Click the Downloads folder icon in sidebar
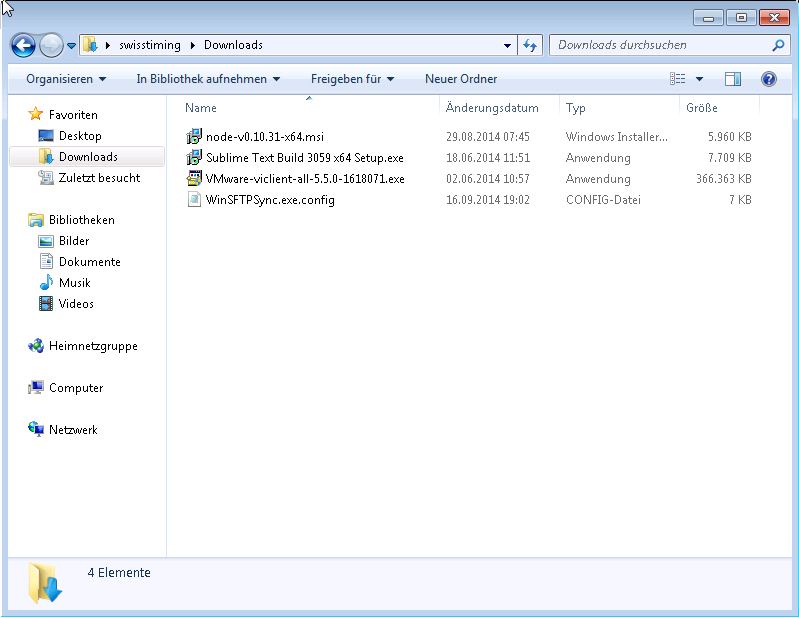The image size is (799, 618). pos(46,156)
